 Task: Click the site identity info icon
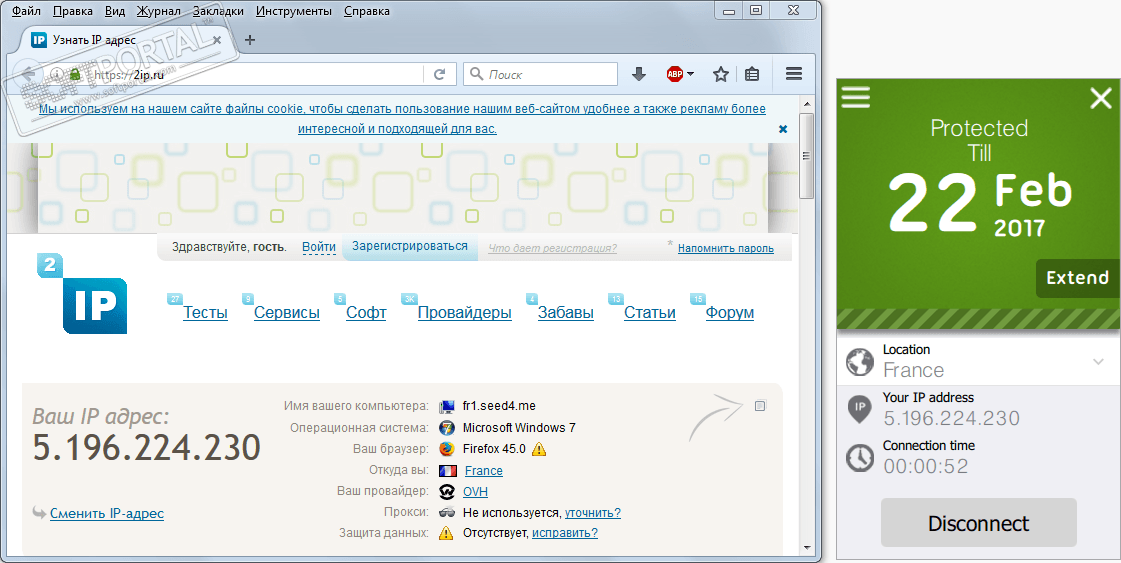[x=56, y=74]
